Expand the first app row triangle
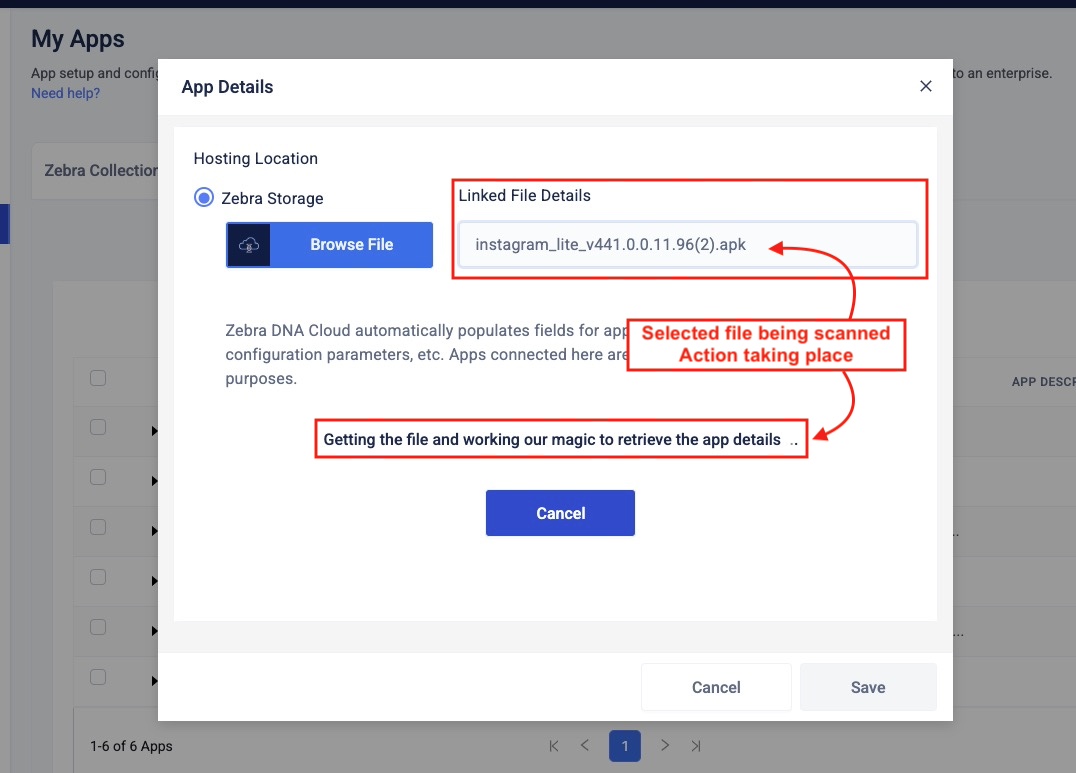1076x773 pixels. [x=154, y=431]
